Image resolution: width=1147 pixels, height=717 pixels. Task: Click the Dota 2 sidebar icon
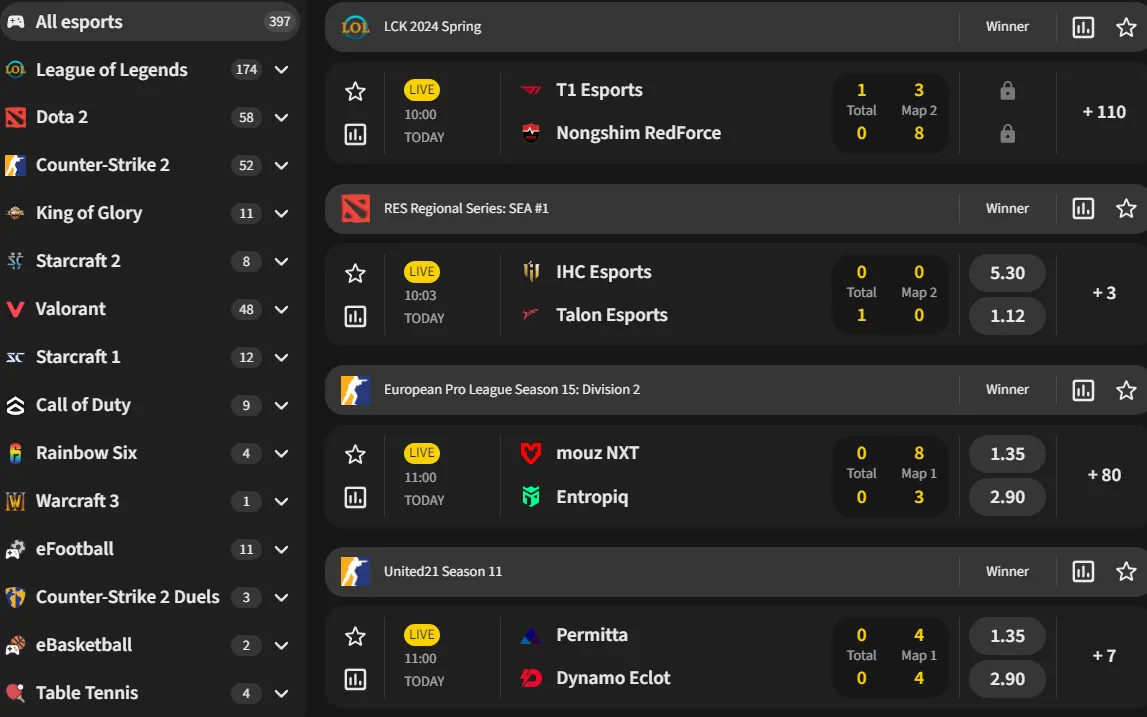14,117
